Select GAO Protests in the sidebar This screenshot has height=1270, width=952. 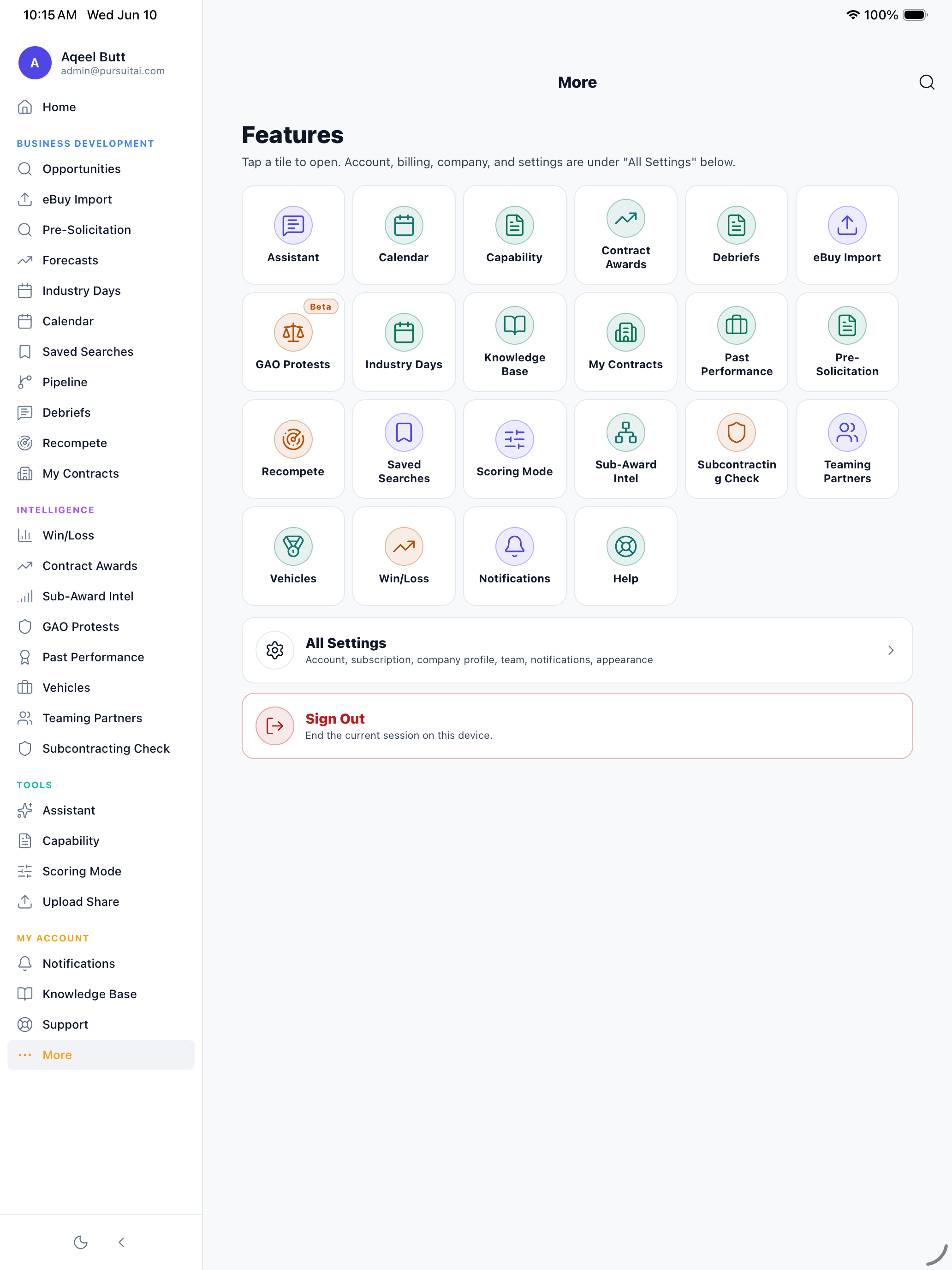[x=101, y=626]
